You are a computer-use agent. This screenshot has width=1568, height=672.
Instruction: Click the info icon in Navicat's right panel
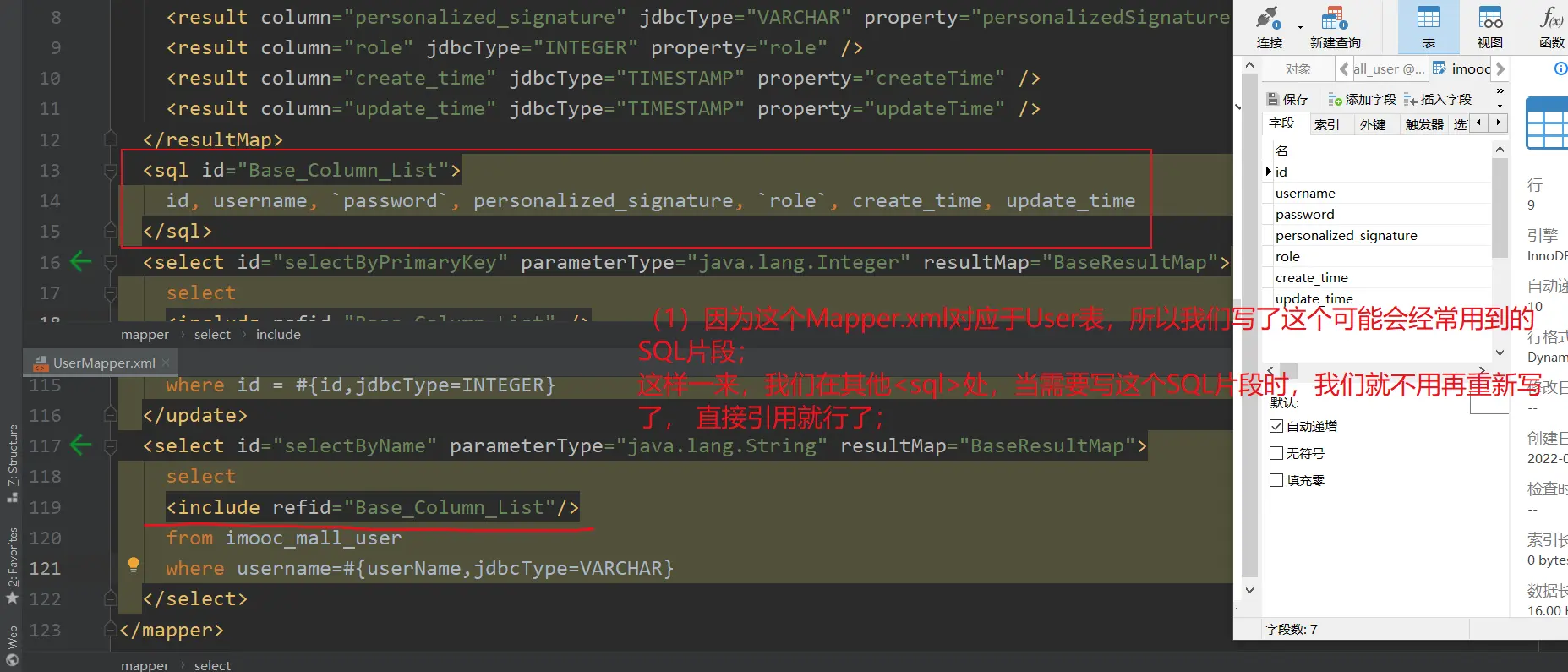pos(1560,68)
